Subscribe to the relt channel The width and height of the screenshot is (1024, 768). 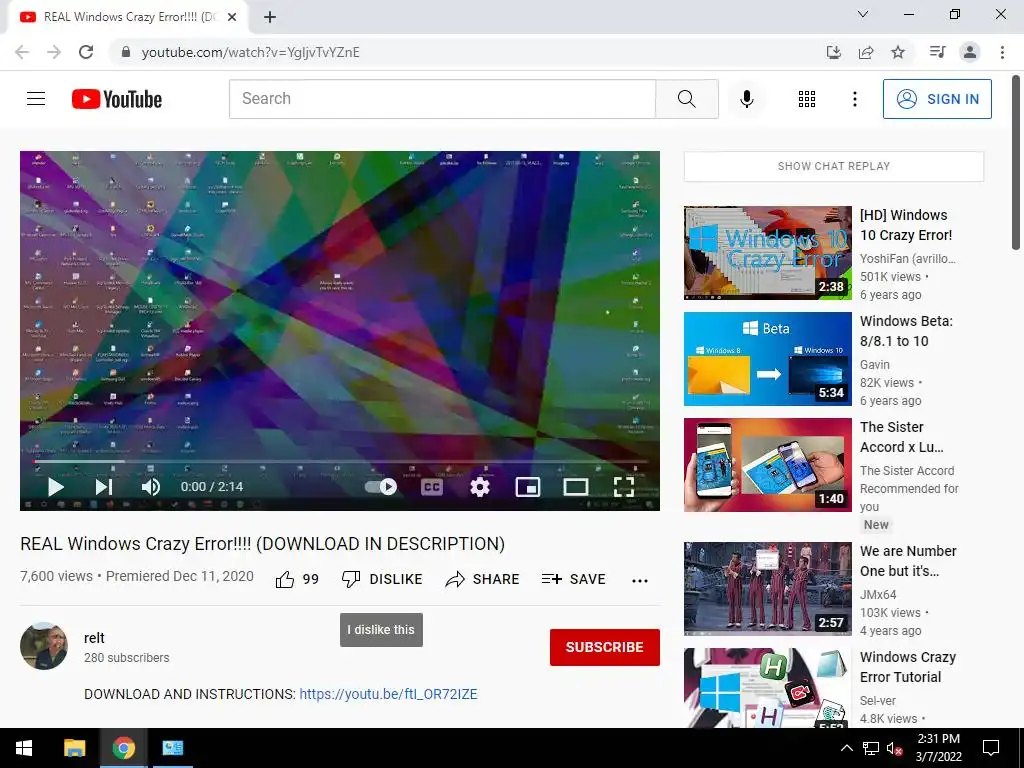[x=605, y=647]
